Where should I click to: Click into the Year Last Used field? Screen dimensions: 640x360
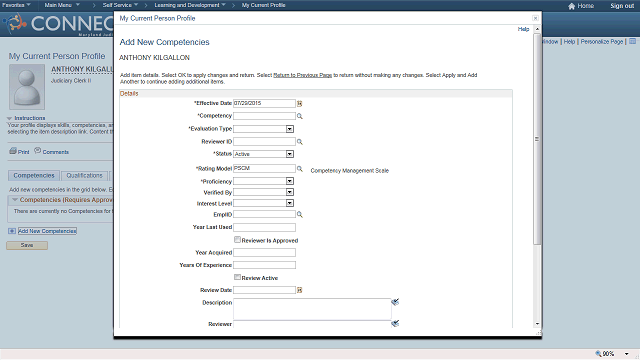click(264, 227)
